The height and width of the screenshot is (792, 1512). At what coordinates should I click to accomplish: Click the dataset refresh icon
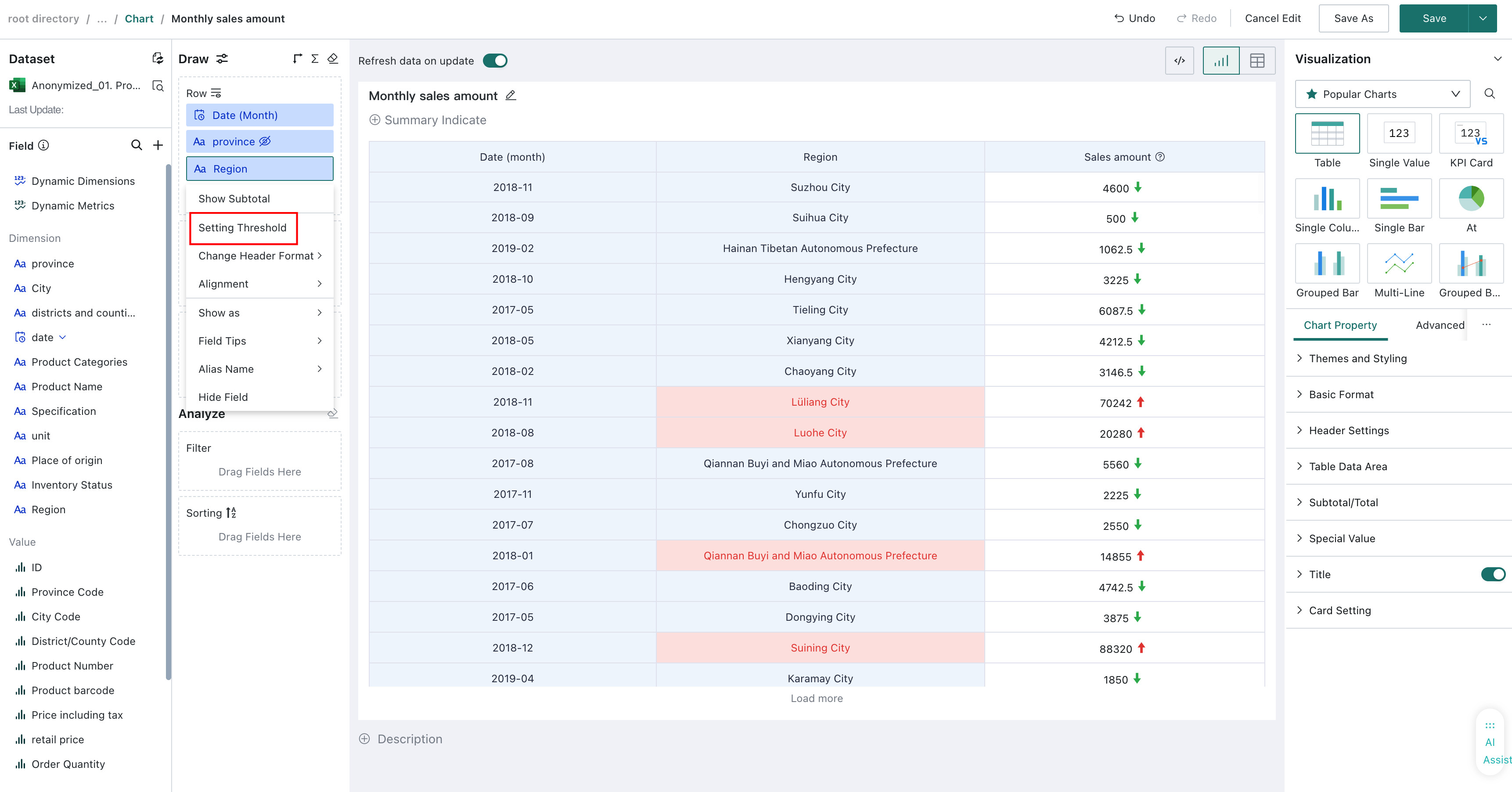tap(157, 58)
